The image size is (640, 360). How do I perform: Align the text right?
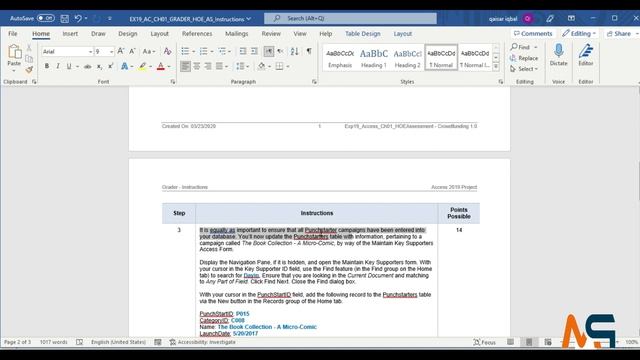tap(208, 66)
